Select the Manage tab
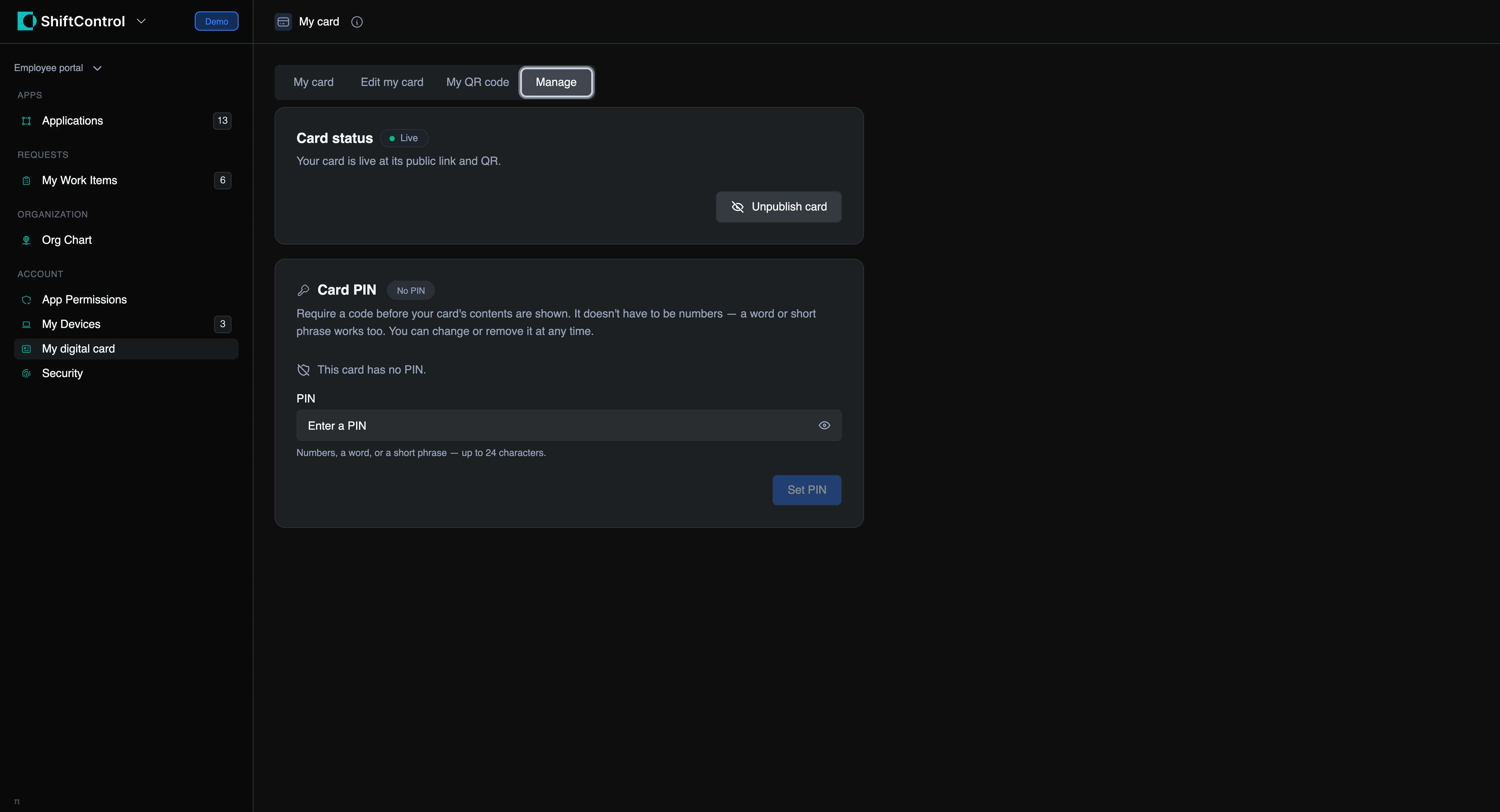Image resolution: width=1500 pixels, height=812 pixels. pos(556,82)
